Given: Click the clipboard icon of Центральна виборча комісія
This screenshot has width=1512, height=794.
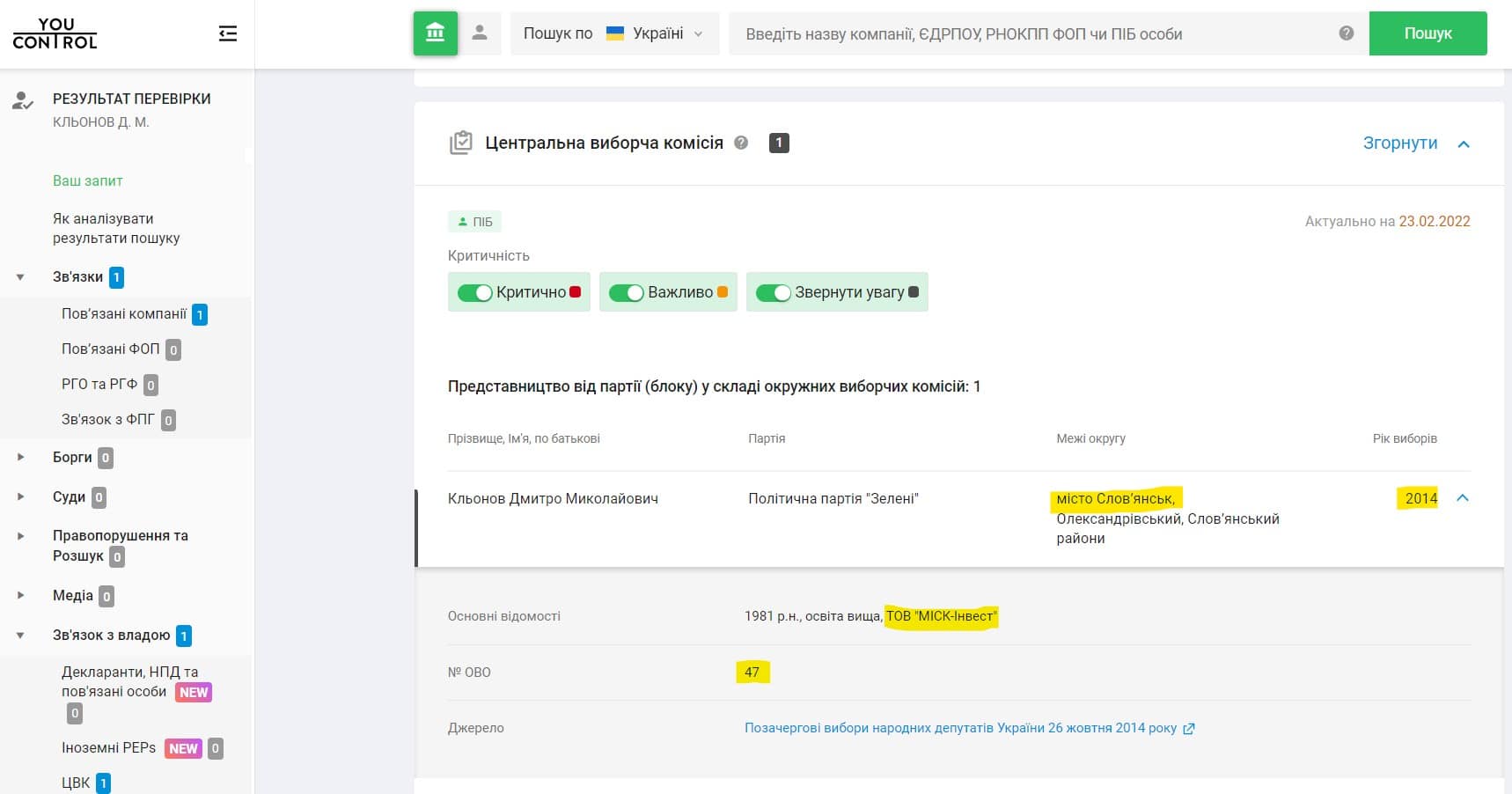Looking at the screenshot, I should tap(460, 143).
